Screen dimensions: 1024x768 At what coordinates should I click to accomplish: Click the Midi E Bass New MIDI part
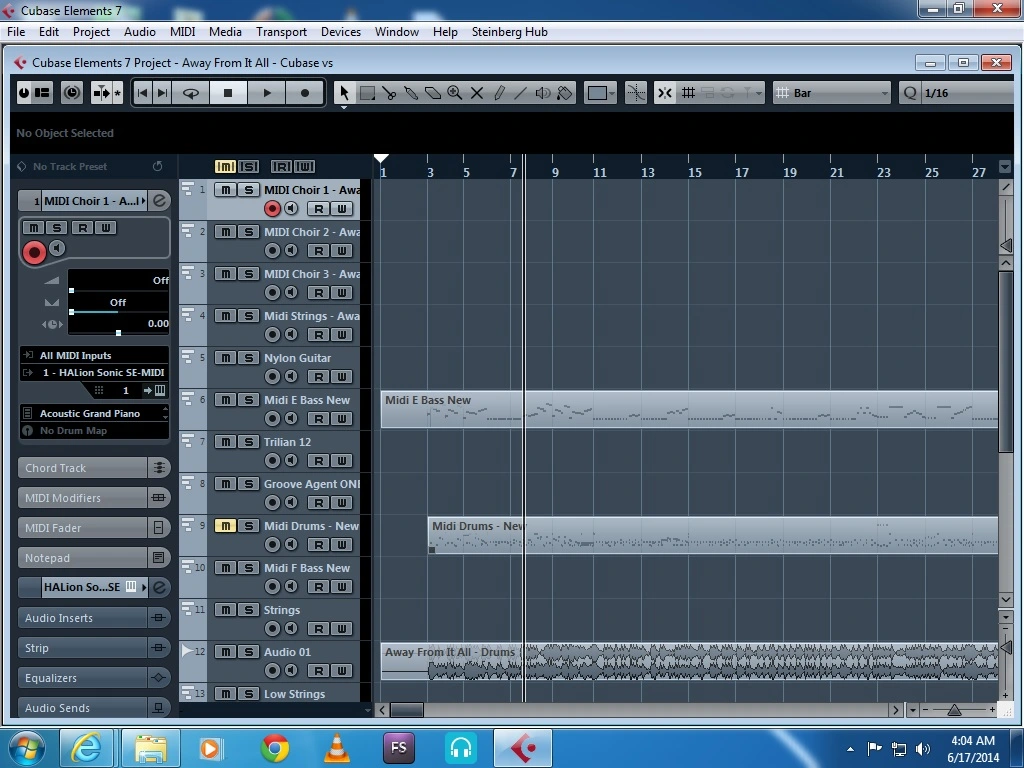689,409
